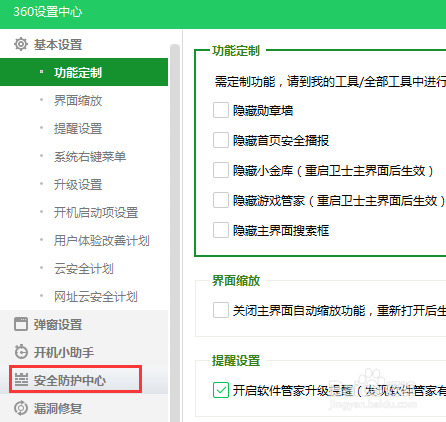Click the 360设置中心 title text
446x422 pixels.
[47, 12]
